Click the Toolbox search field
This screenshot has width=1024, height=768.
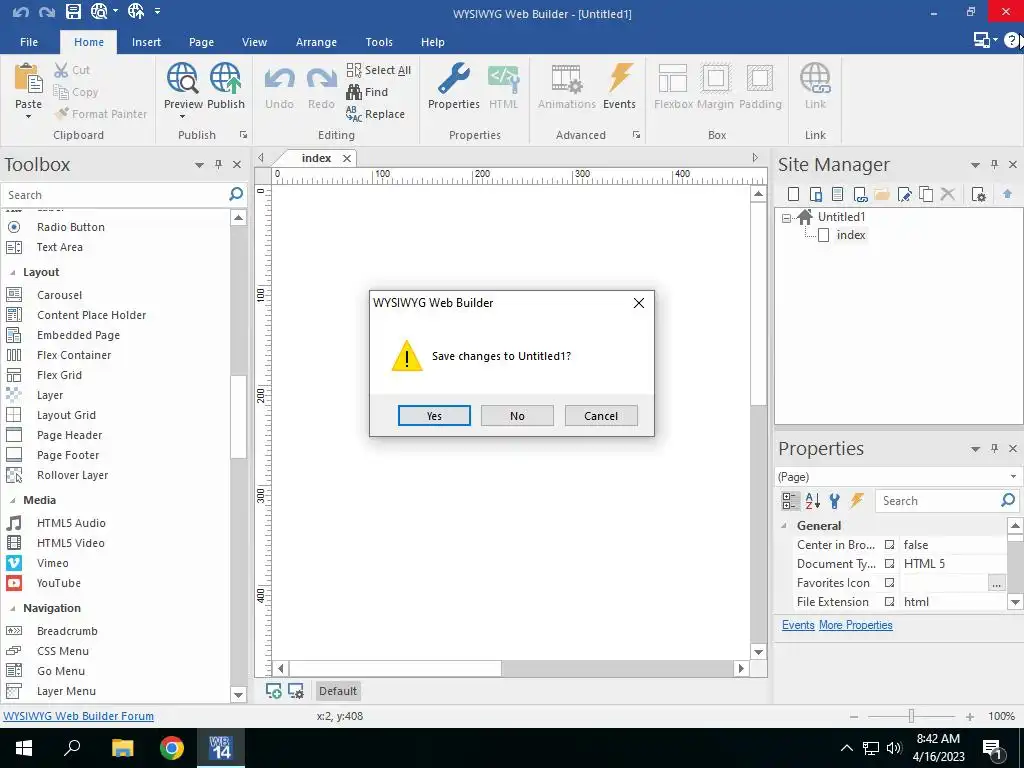click(115, 195)
